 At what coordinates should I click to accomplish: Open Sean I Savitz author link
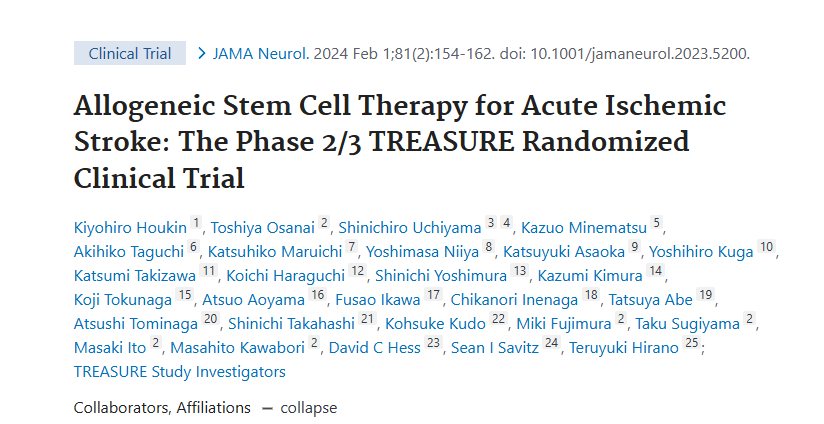(x=495, y=348)
